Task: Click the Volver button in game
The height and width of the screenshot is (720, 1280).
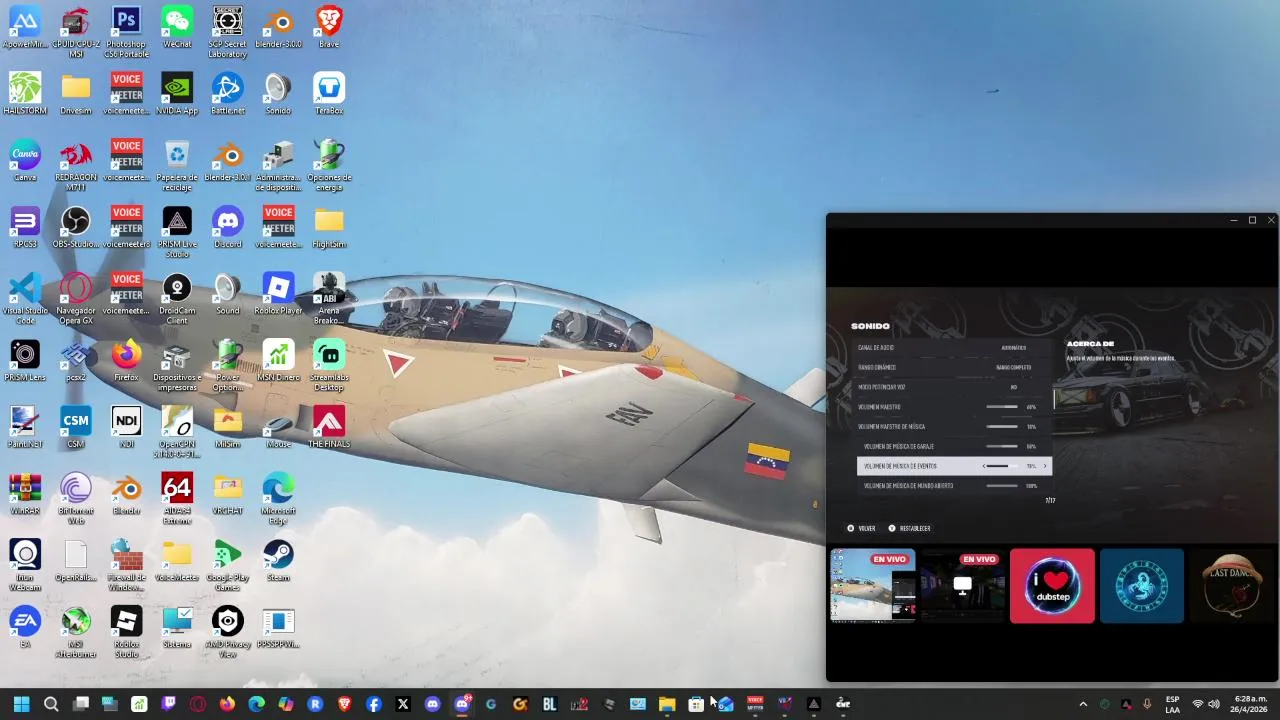Action: tap(861, 528)
